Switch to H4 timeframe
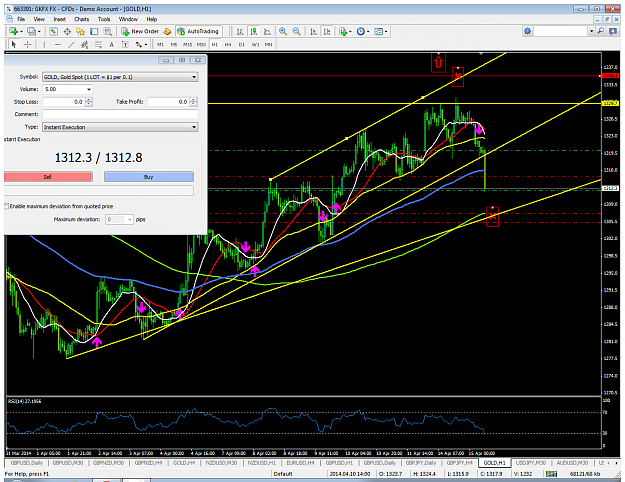This screenshot has height=482, width=625. 228,45
